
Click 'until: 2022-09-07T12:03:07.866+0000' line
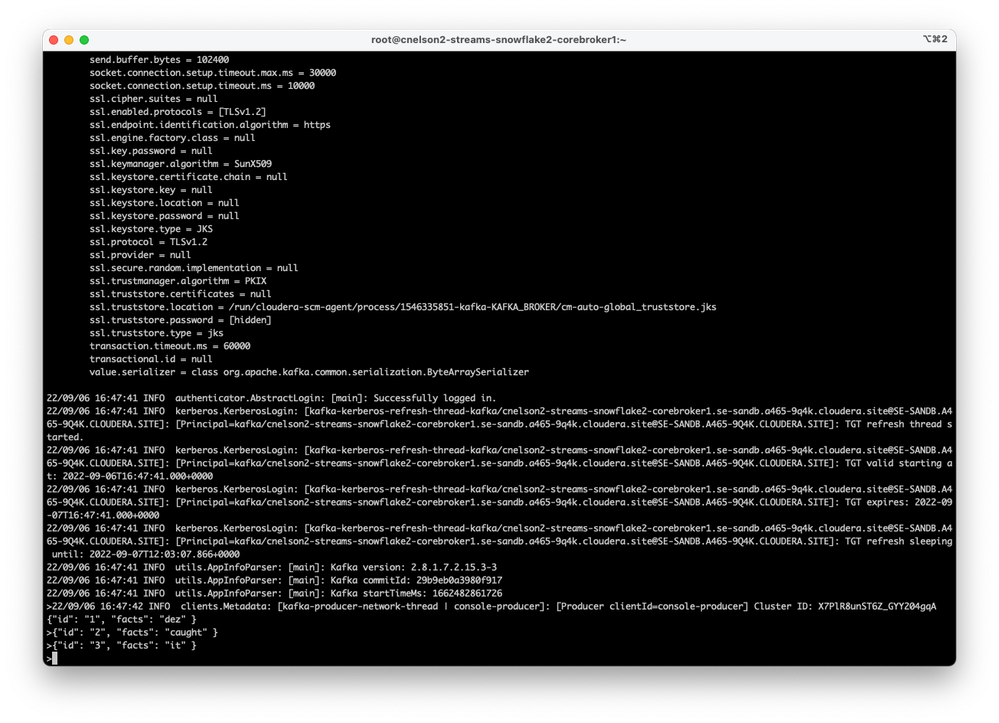click(x=146, y=554)
